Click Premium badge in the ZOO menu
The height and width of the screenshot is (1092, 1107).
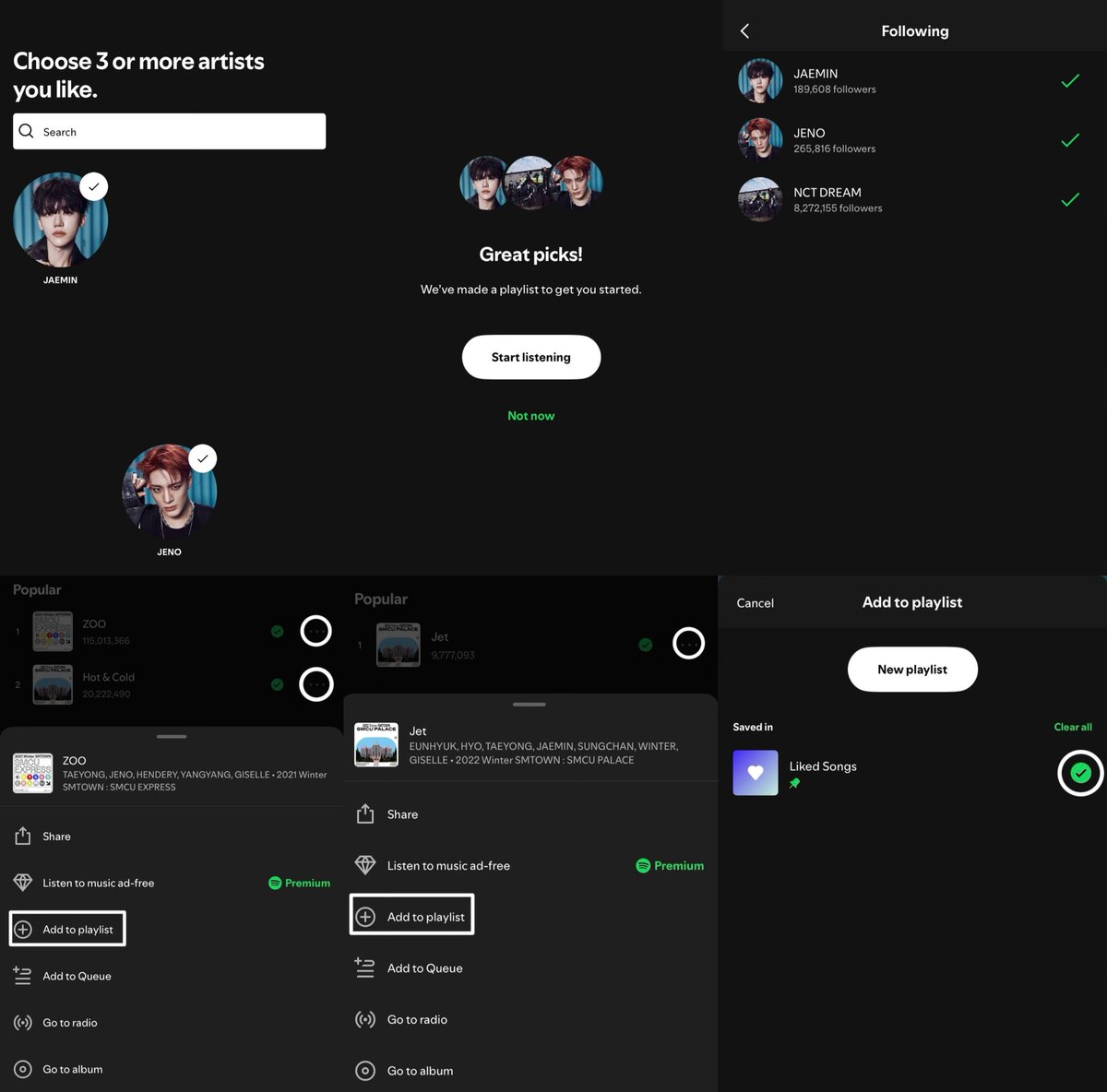click(299, 883)
